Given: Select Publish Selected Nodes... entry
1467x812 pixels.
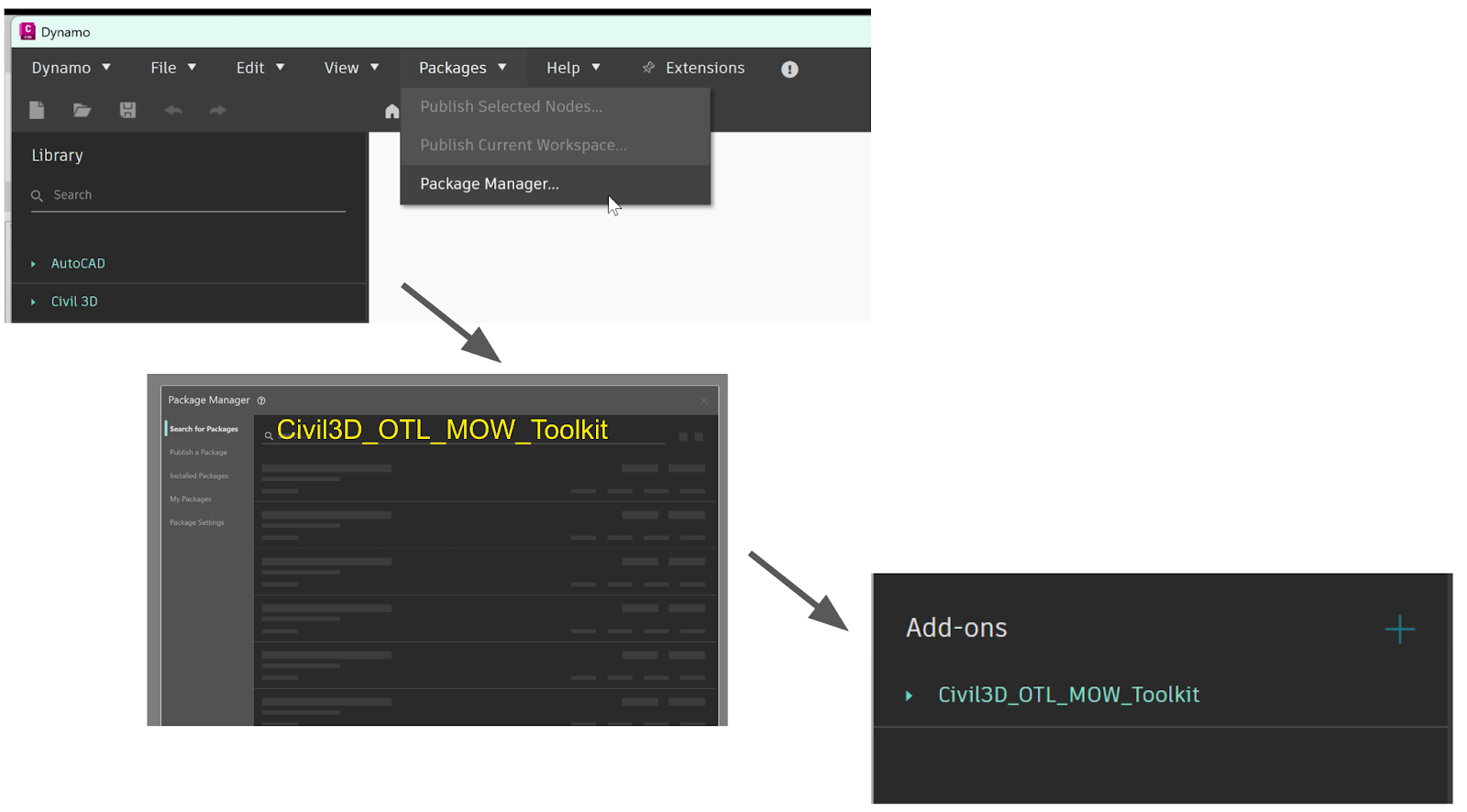Looking at the screenshot, I should point(555,106).
